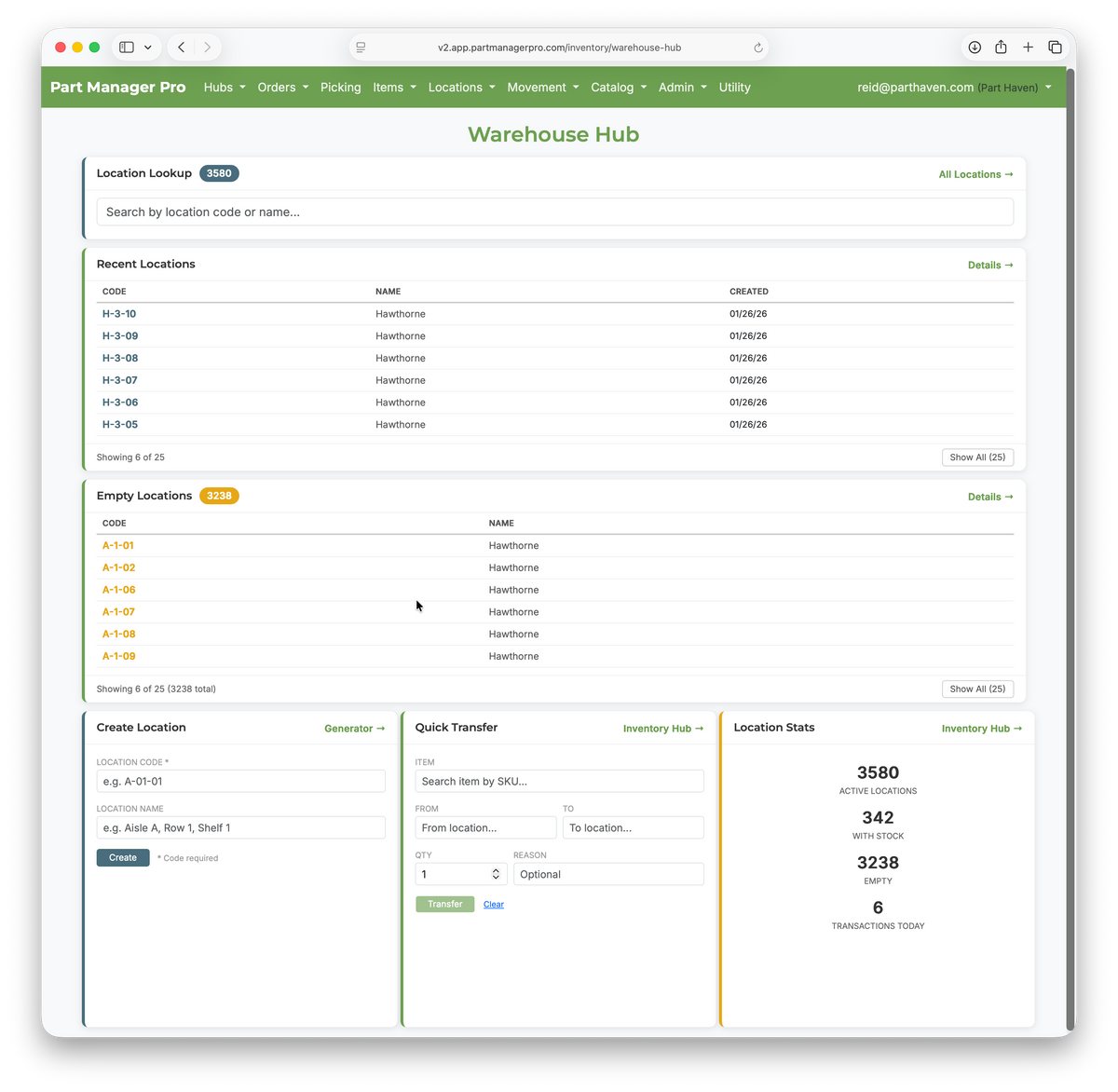Click the Search item by SKU field
Image resolution: width=1118 pixels, height=1092 pixels.
click(x=560, y=782)
